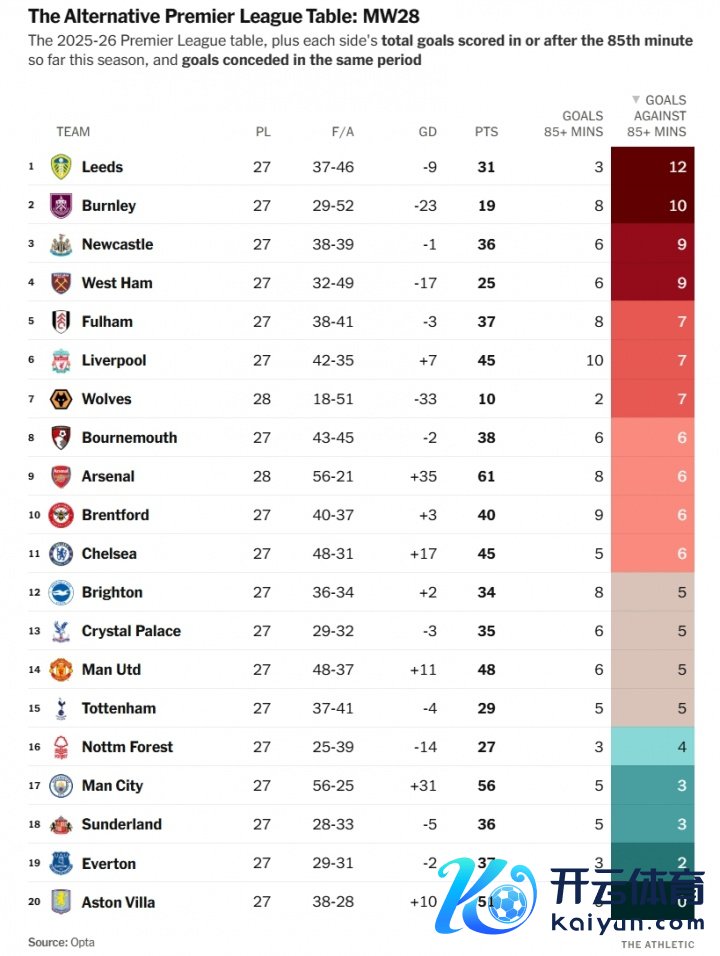Viewport: 720px width, 956px height.
Task: Click the TEAM column header
Action: point(73,132)
